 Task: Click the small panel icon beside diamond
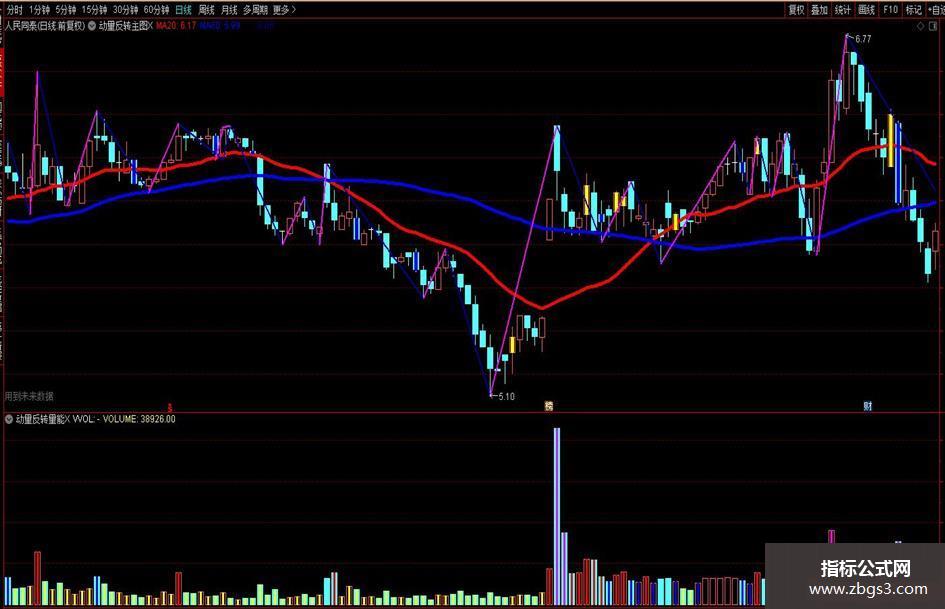click(x=935, y=27)
